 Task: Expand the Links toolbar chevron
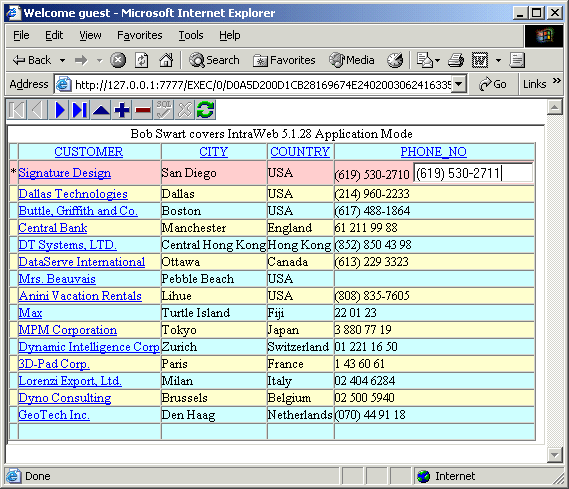pos(556,81)
